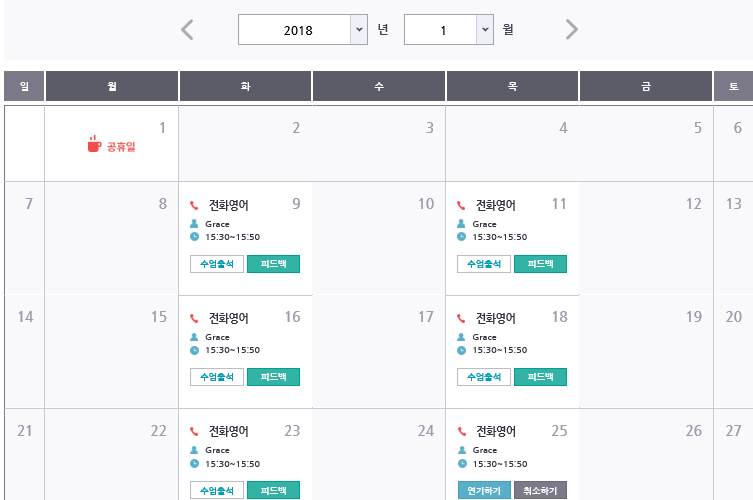Viewport: 753px width, 500px height.
Task: Click teacher person icon on the 11th
Action: [x=461, y=224]
